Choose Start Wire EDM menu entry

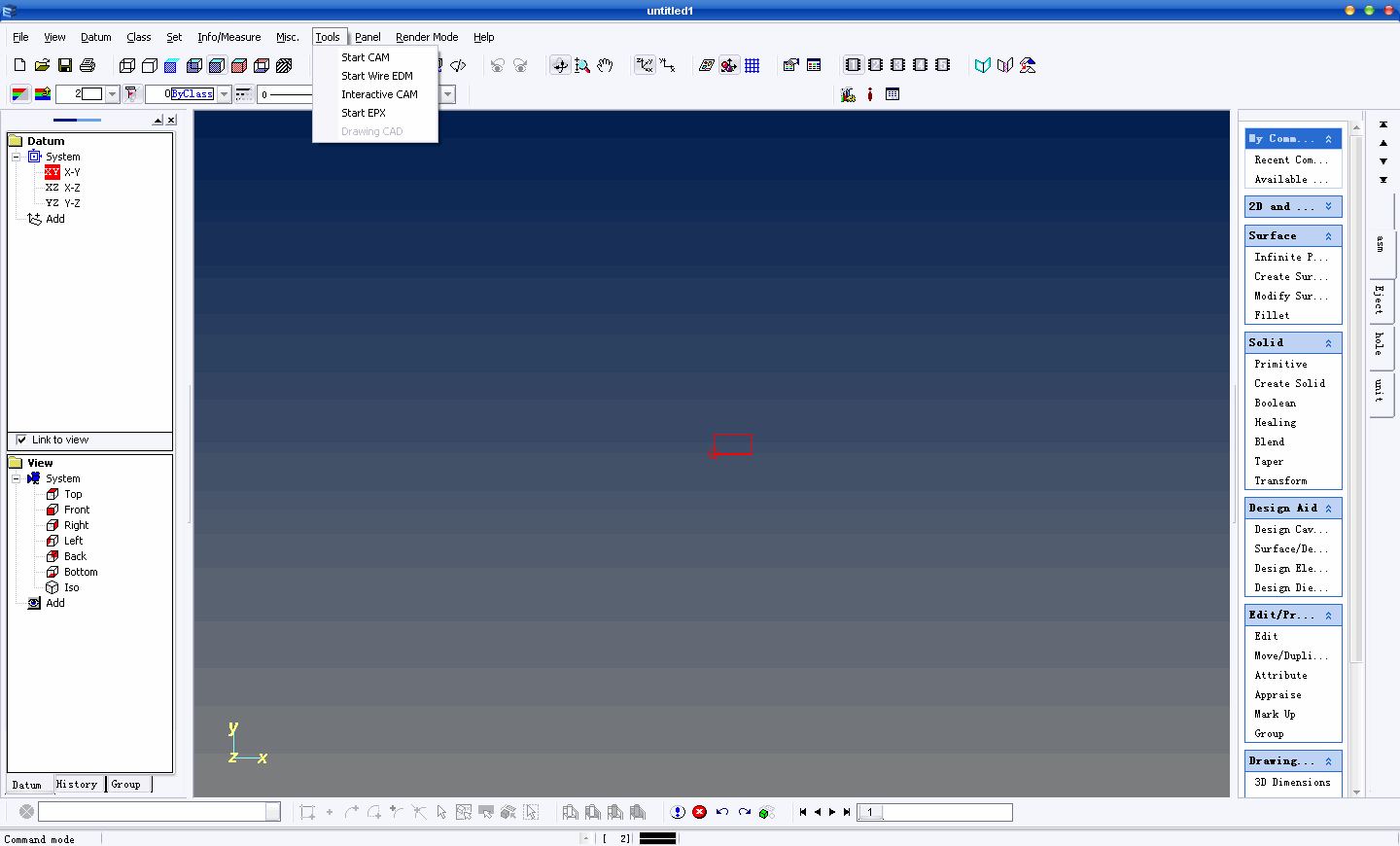pos(375,76)
